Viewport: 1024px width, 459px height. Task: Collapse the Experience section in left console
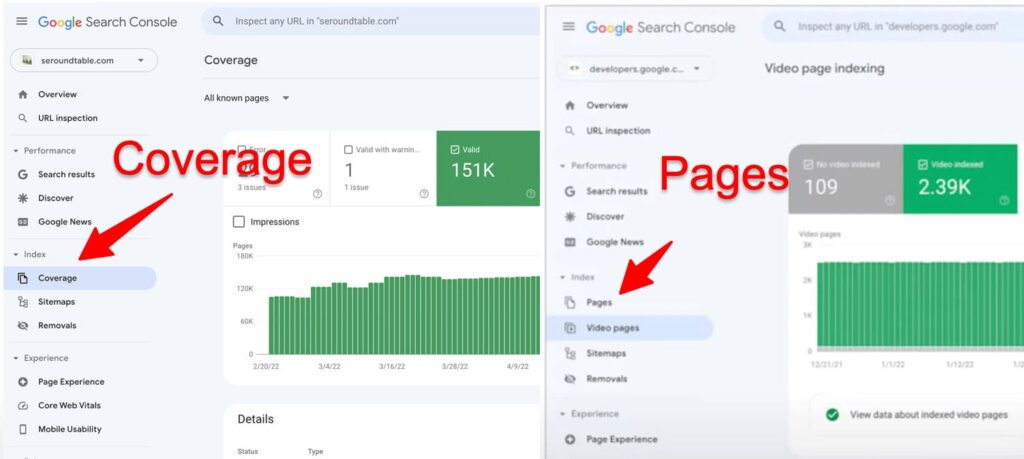coord(16,358)
